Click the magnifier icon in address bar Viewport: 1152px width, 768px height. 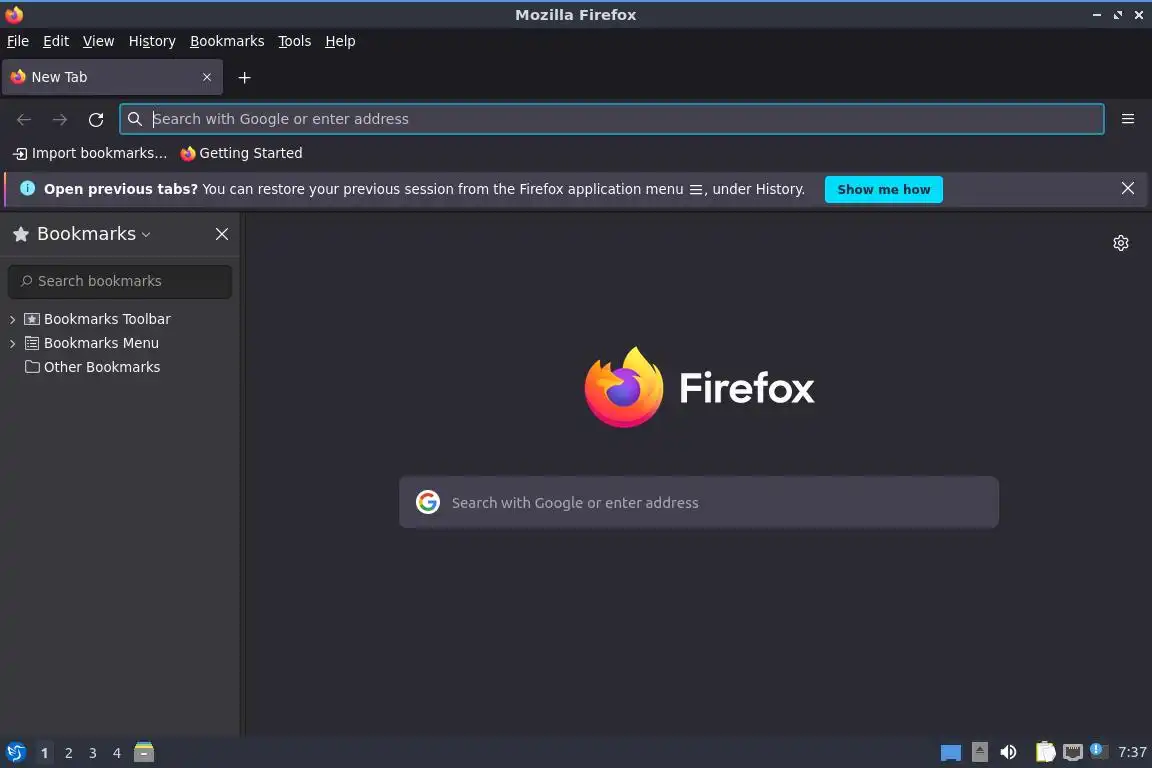click(x=134, y=119)
